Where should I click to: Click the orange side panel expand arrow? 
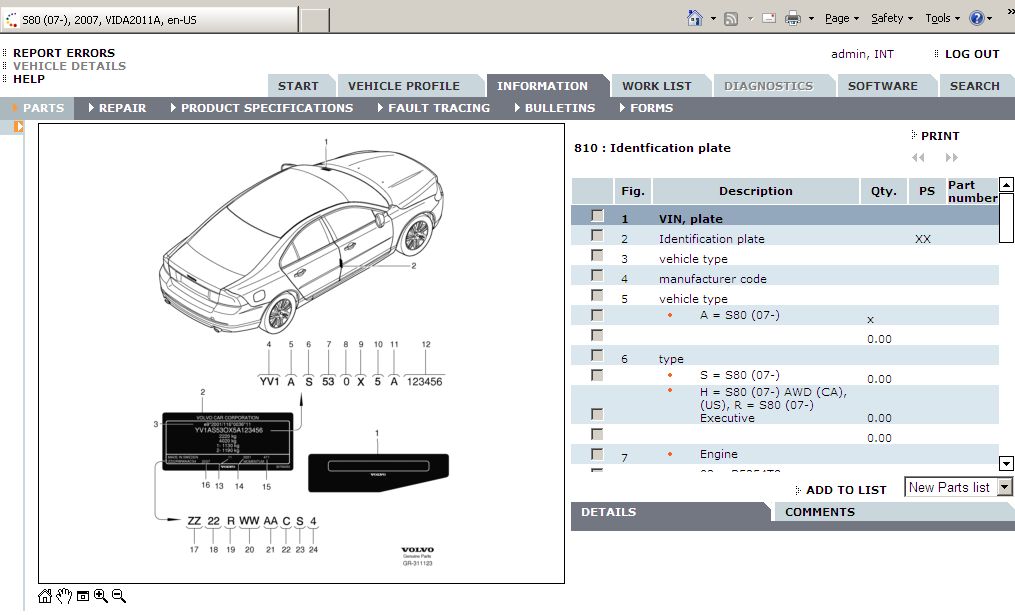19,127
